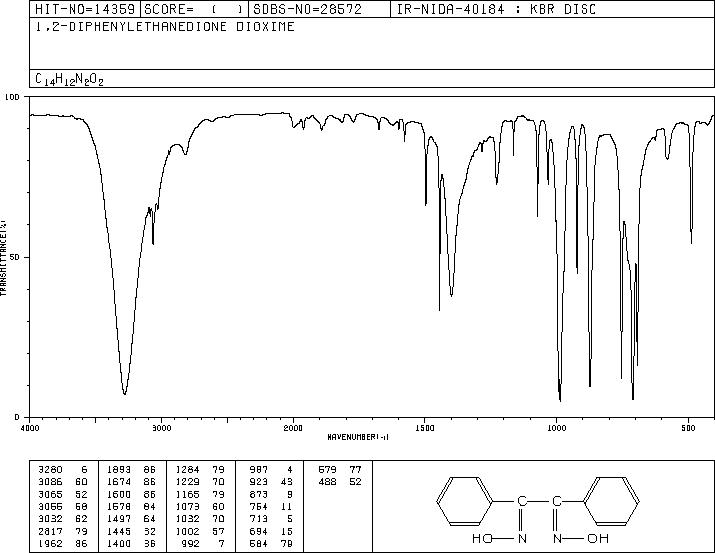Click the HIT-NO=14359 header cell
This screenshot has width=715, height=553.
(85, 9)
